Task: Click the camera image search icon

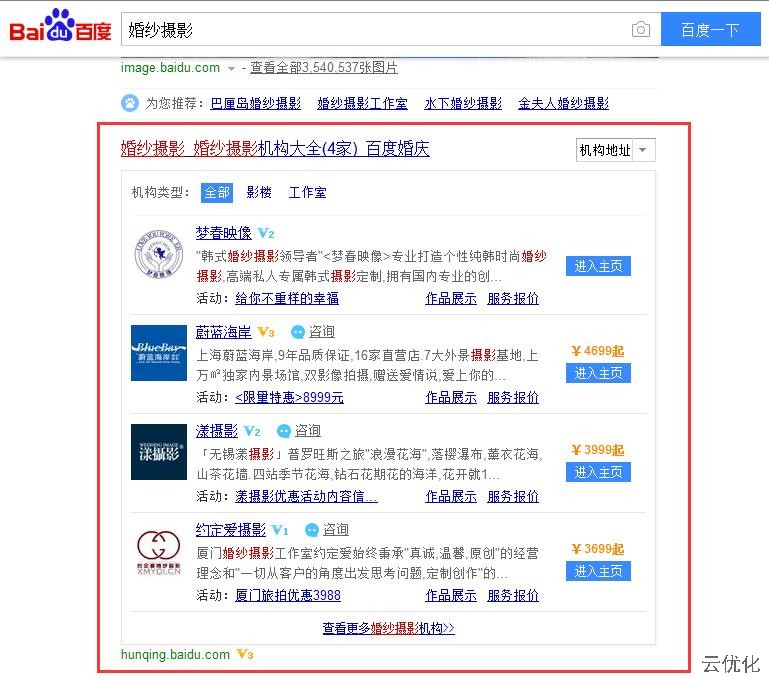Action: click(x=640, y=30)
